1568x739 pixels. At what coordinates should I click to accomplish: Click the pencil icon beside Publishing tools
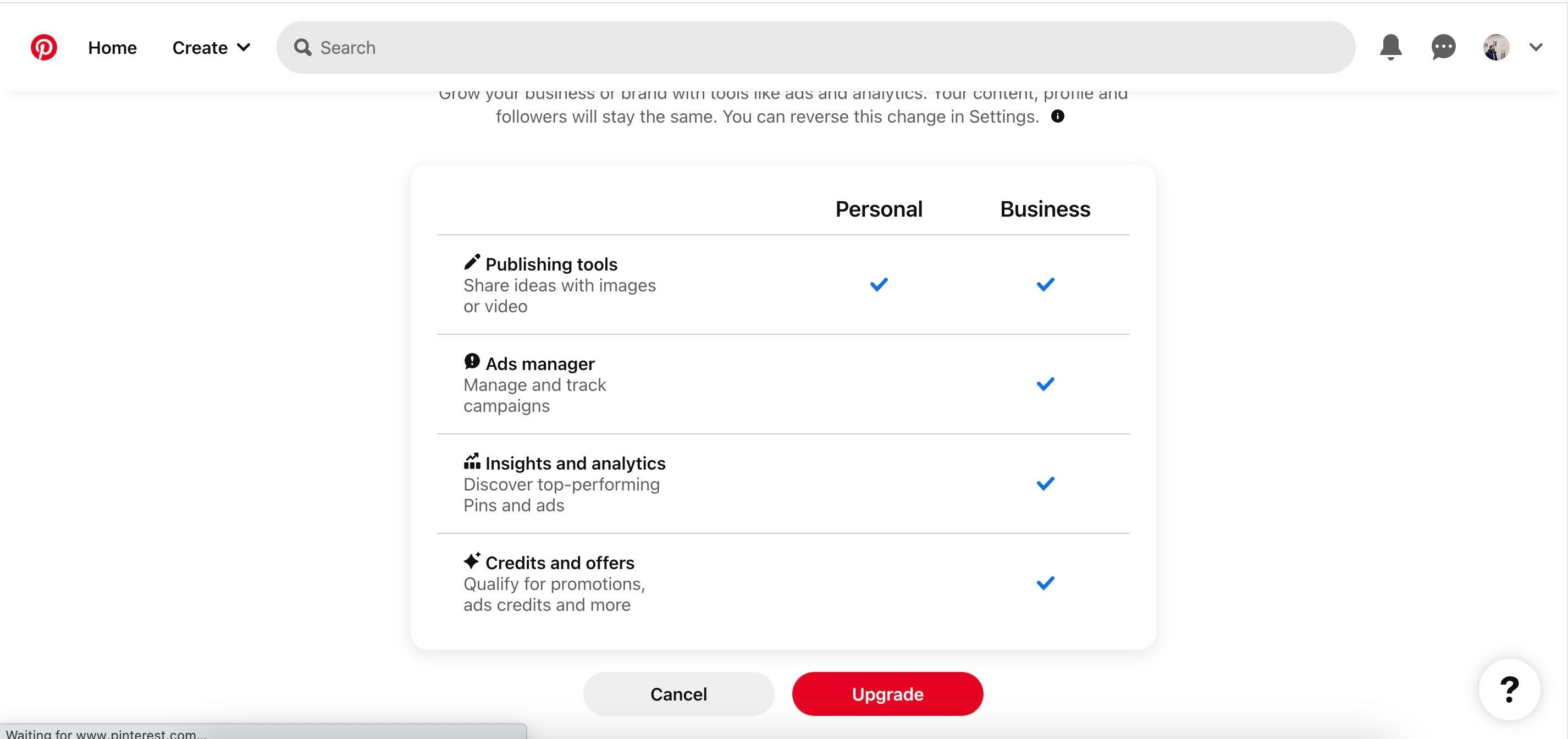click(472, 262)
